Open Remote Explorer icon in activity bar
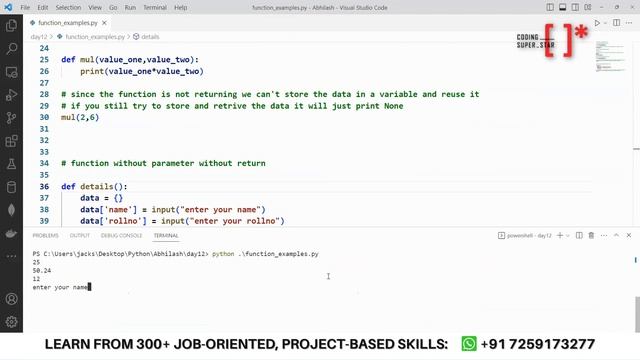This screenshot has height=360, width=640. coord(11,72)
